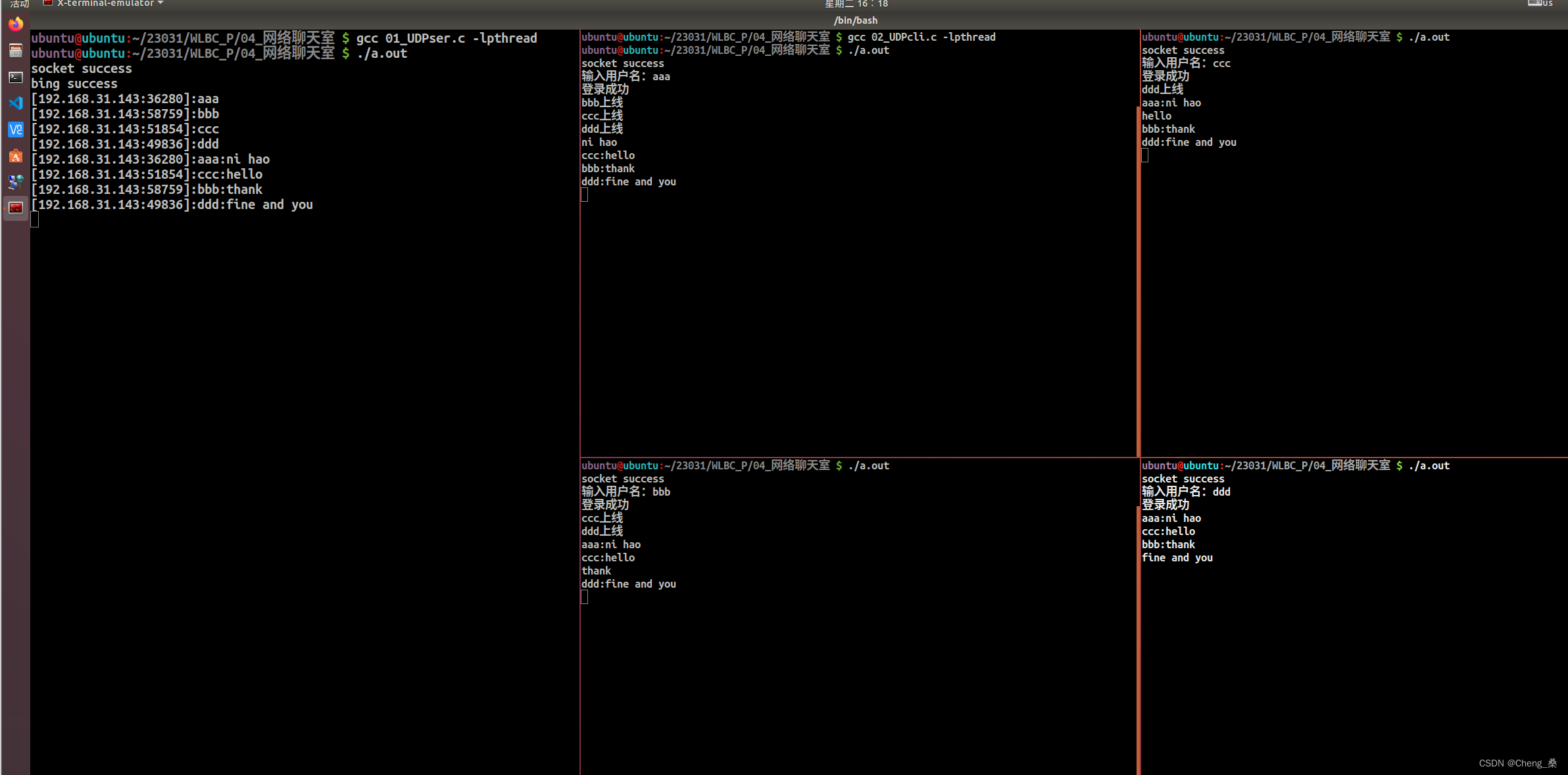Click 'thank' sent message in bbb pane
The image size is (1568, 775).
point(597,571)
